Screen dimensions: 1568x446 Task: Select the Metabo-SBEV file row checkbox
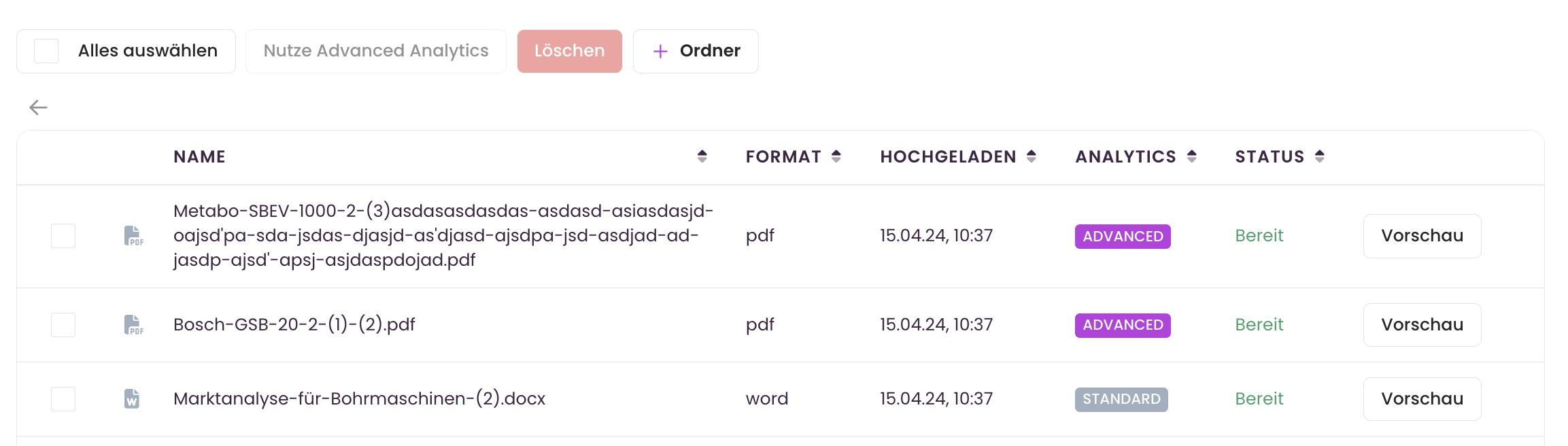pos(63,236)
